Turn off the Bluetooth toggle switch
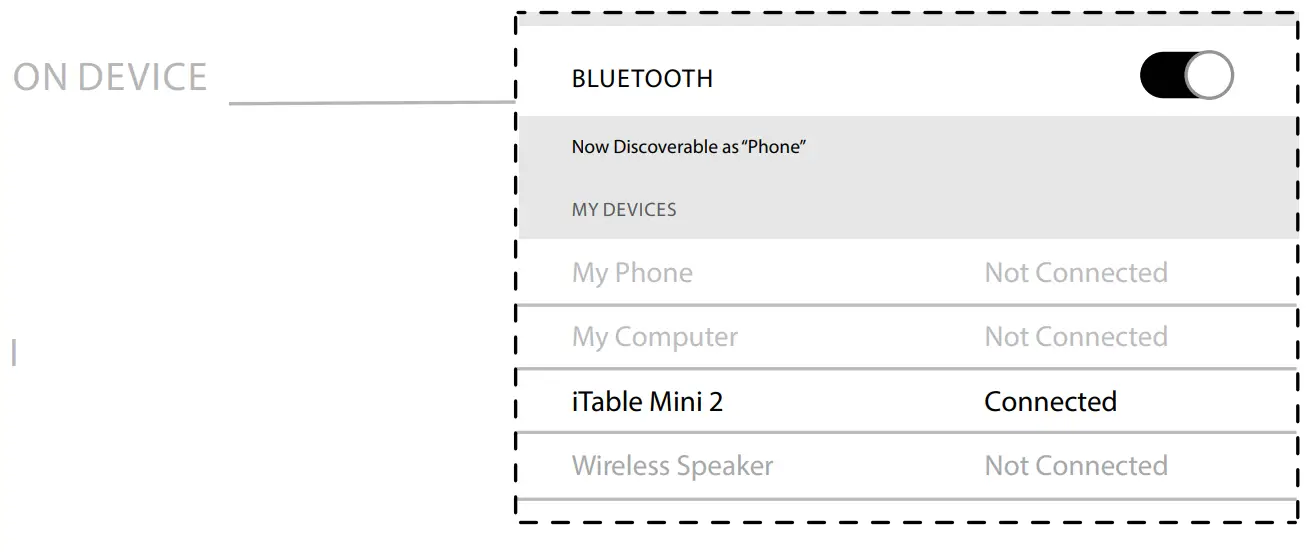 pyautogui.click(x=1186, y=76)
